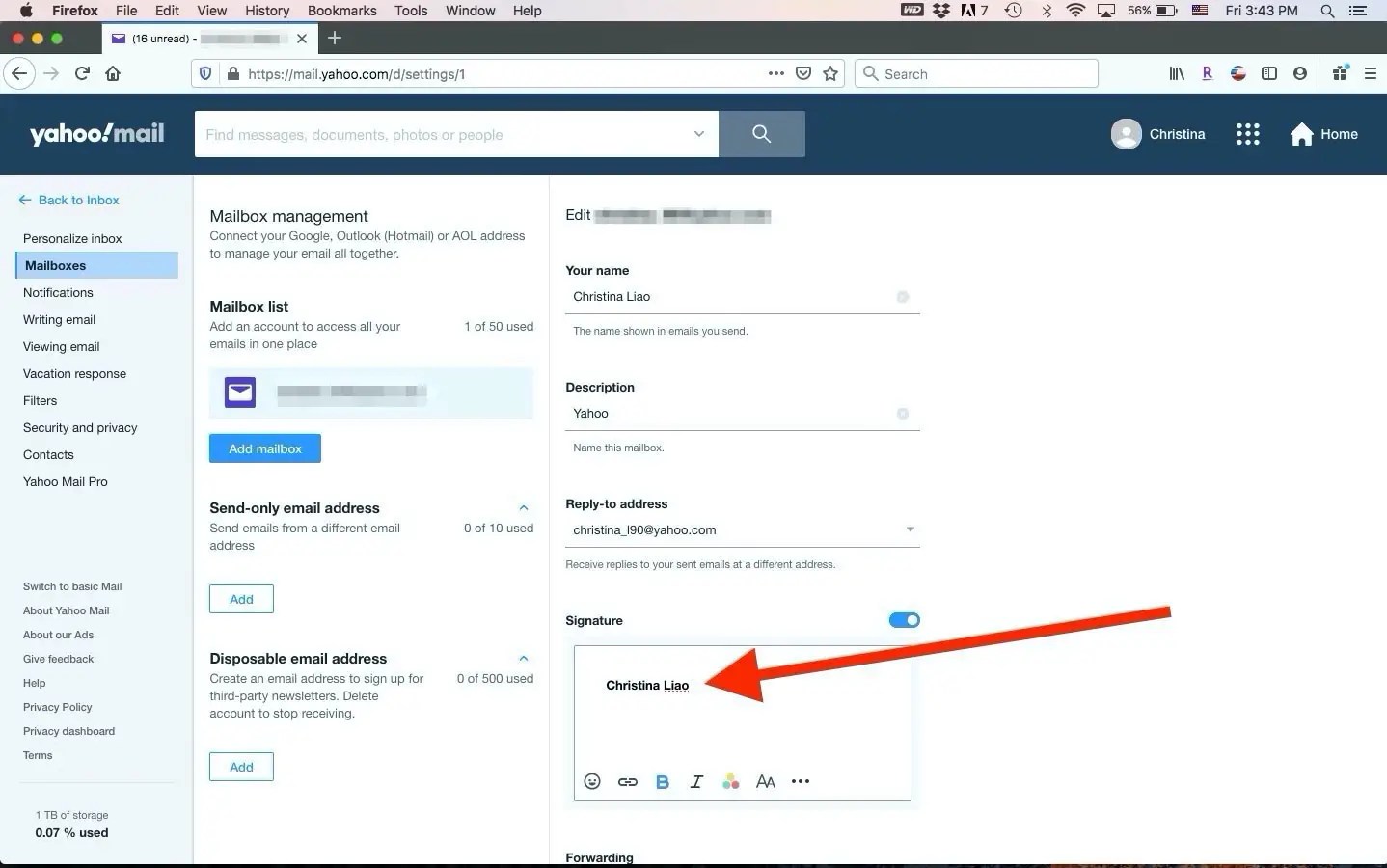Open signature text color picker

731,781
